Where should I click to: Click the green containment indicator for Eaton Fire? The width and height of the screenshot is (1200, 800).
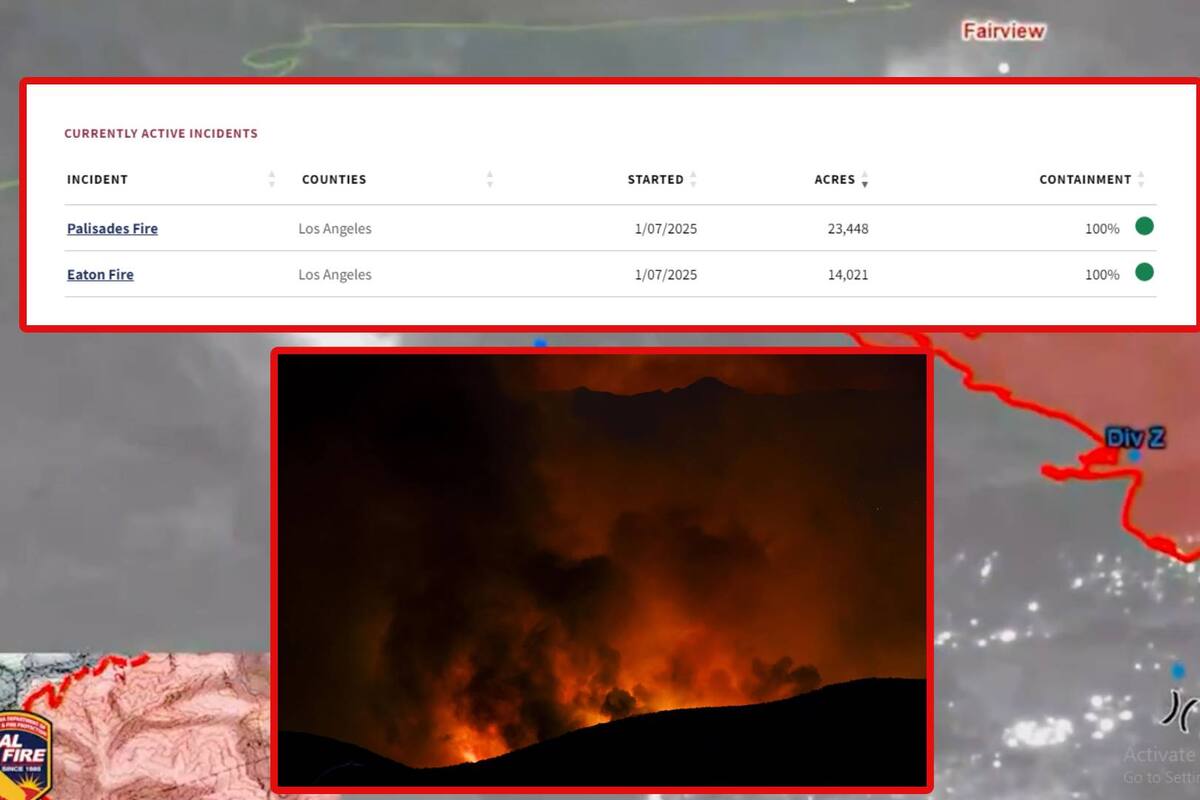point(1144,273)
